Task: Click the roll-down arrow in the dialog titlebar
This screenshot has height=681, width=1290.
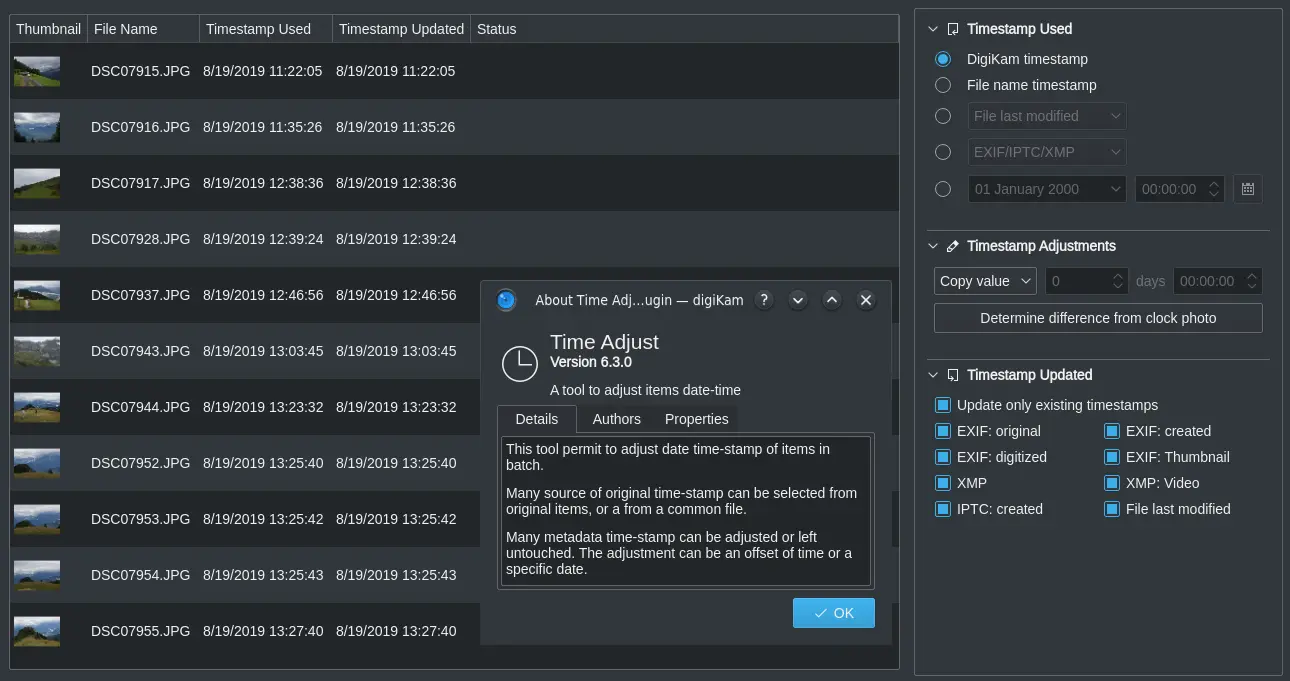Action: (x=797, y=300)
